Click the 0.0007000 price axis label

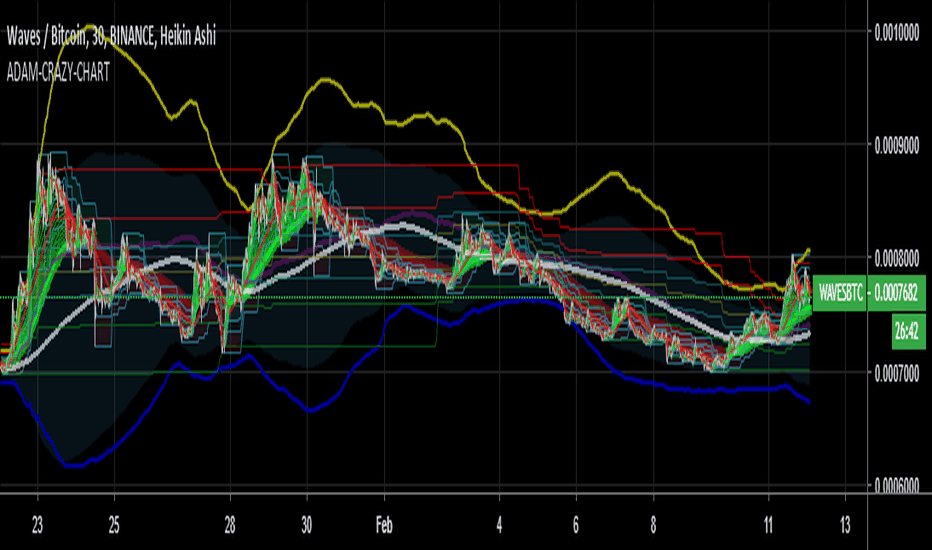tap(897, 374)
